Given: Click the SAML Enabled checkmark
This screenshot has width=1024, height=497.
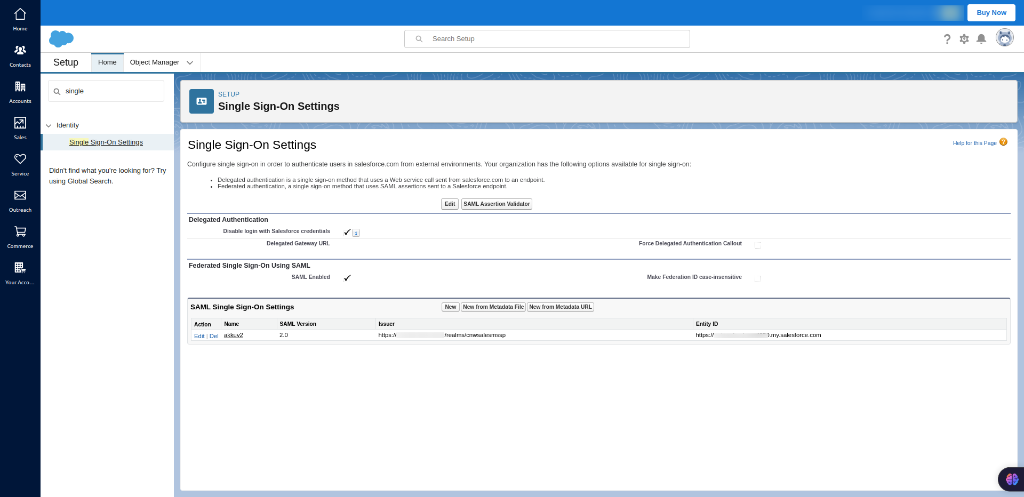Looking at the screenshot, I should point(347,278).
